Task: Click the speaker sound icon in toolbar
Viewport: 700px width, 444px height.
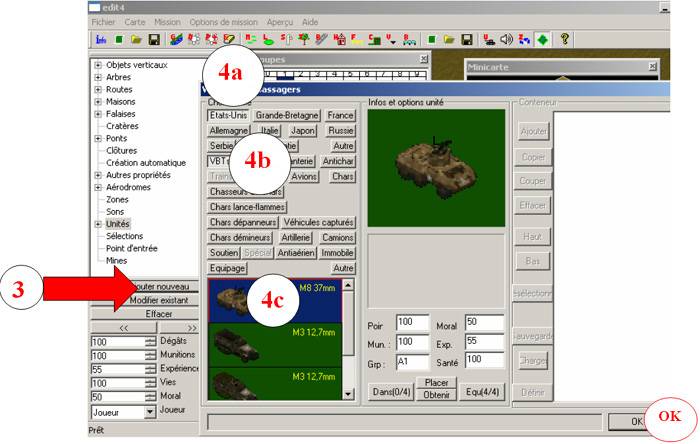Action: click(506, 40)
